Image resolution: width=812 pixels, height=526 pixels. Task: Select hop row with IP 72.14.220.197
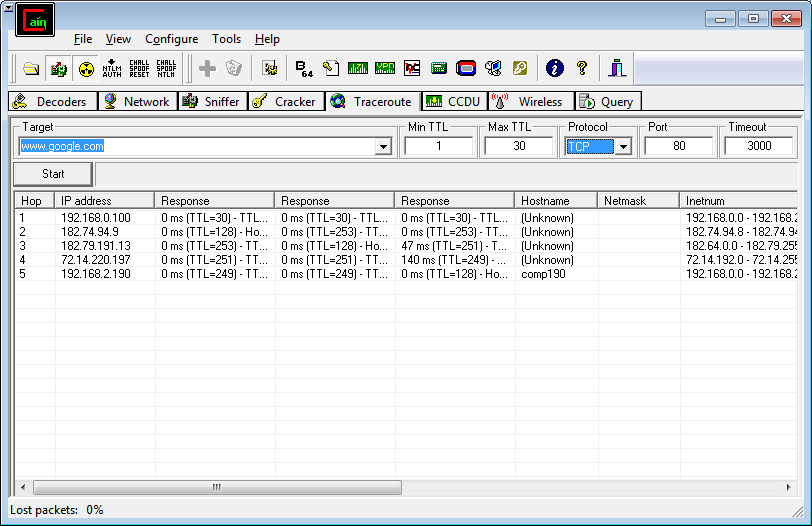(95, 260)
